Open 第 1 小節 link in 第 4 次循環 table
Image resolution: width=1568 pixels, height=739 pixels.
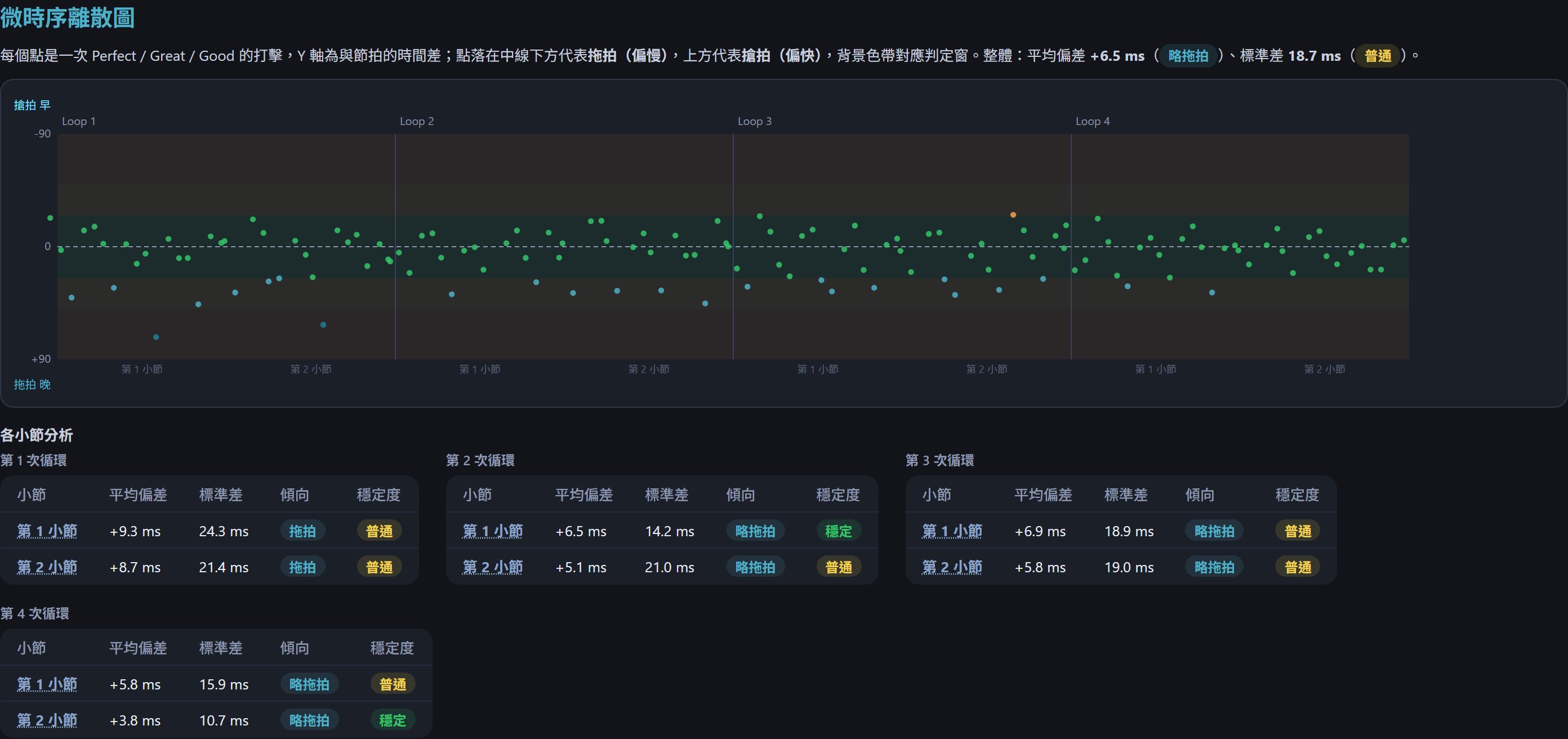pos(47,684)
